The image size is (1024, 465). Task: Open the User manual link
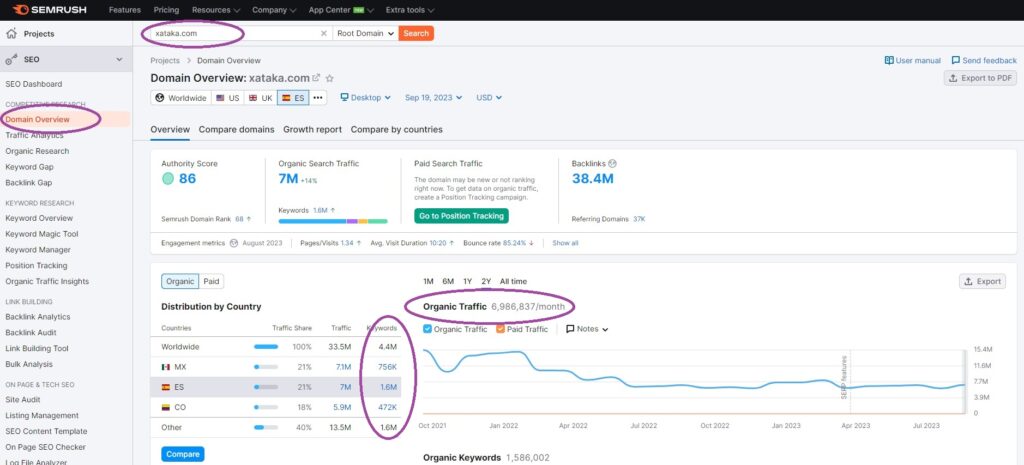[912, 60]
